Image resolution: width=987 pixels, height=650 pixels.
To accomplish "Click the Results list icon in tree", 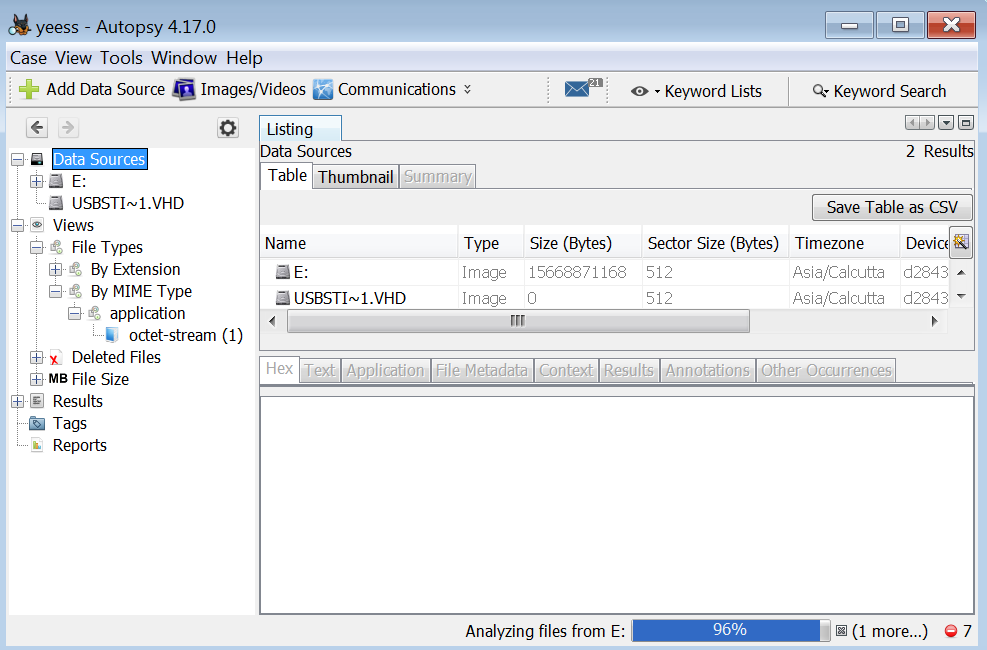I will pyautogui.click(x=37, y=401).
